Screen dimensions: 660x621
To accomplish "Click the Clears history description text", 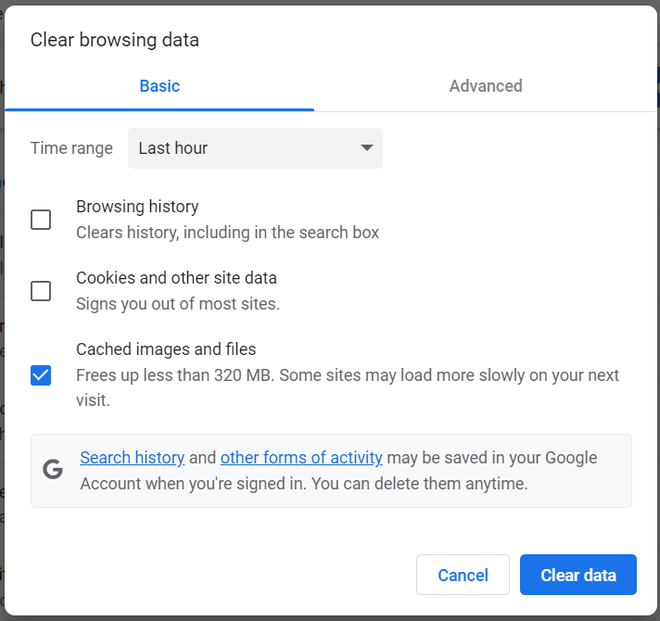I will point(227,232).
